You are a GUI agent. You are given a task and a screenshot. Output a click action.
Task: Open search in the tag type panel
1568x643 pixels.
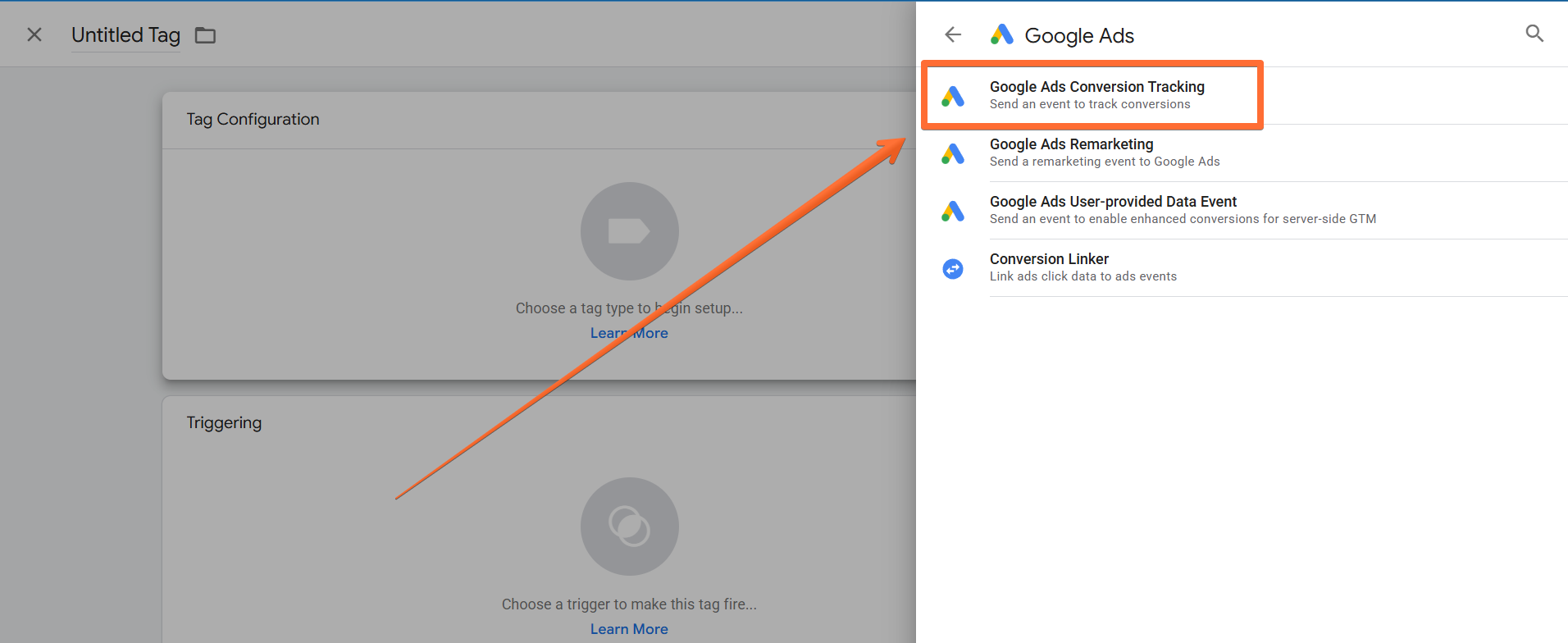point(1534,34)
